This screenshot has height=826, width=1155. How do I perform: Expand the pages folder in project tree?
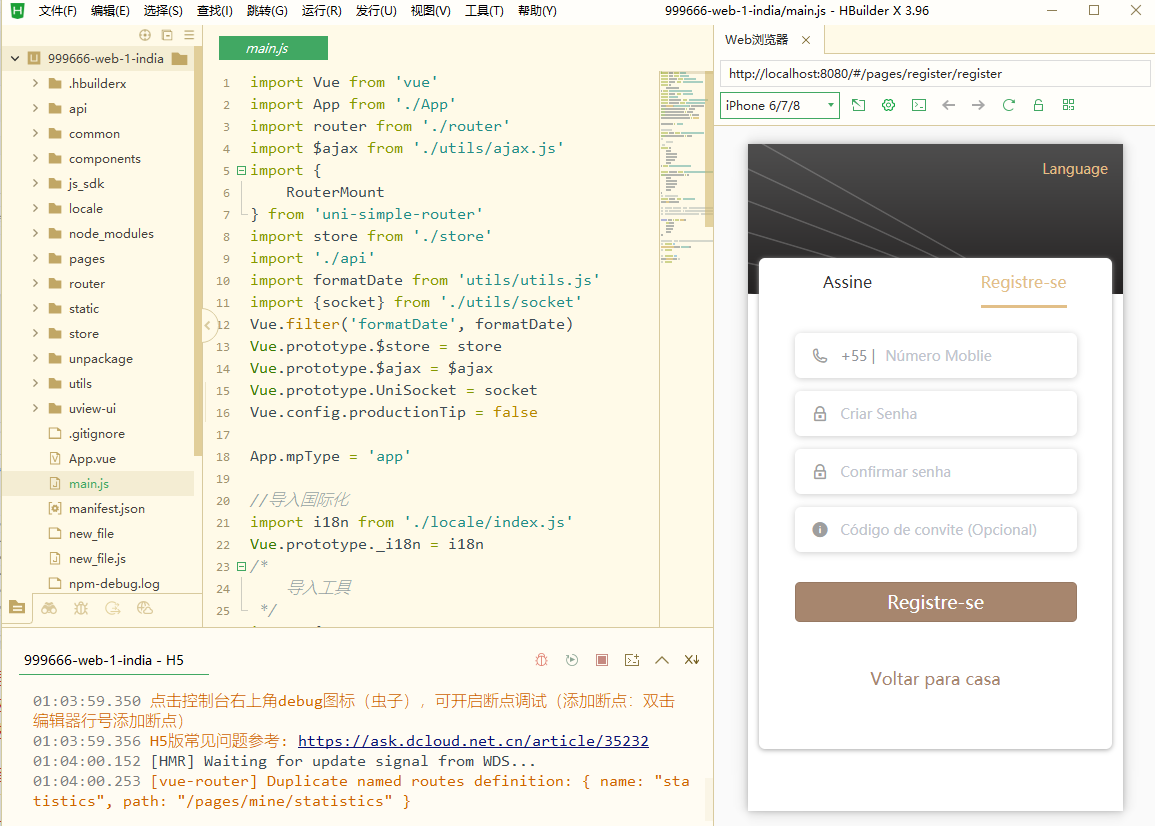point(36,259)
